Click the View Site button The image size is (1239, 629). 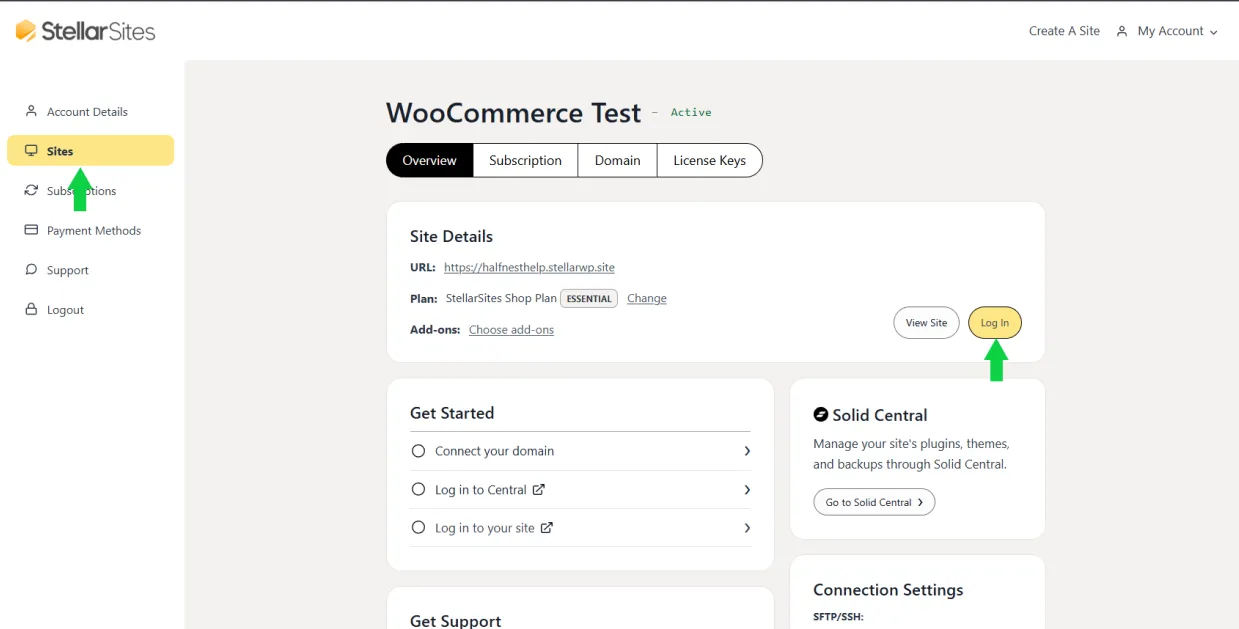tap(925, 322)
